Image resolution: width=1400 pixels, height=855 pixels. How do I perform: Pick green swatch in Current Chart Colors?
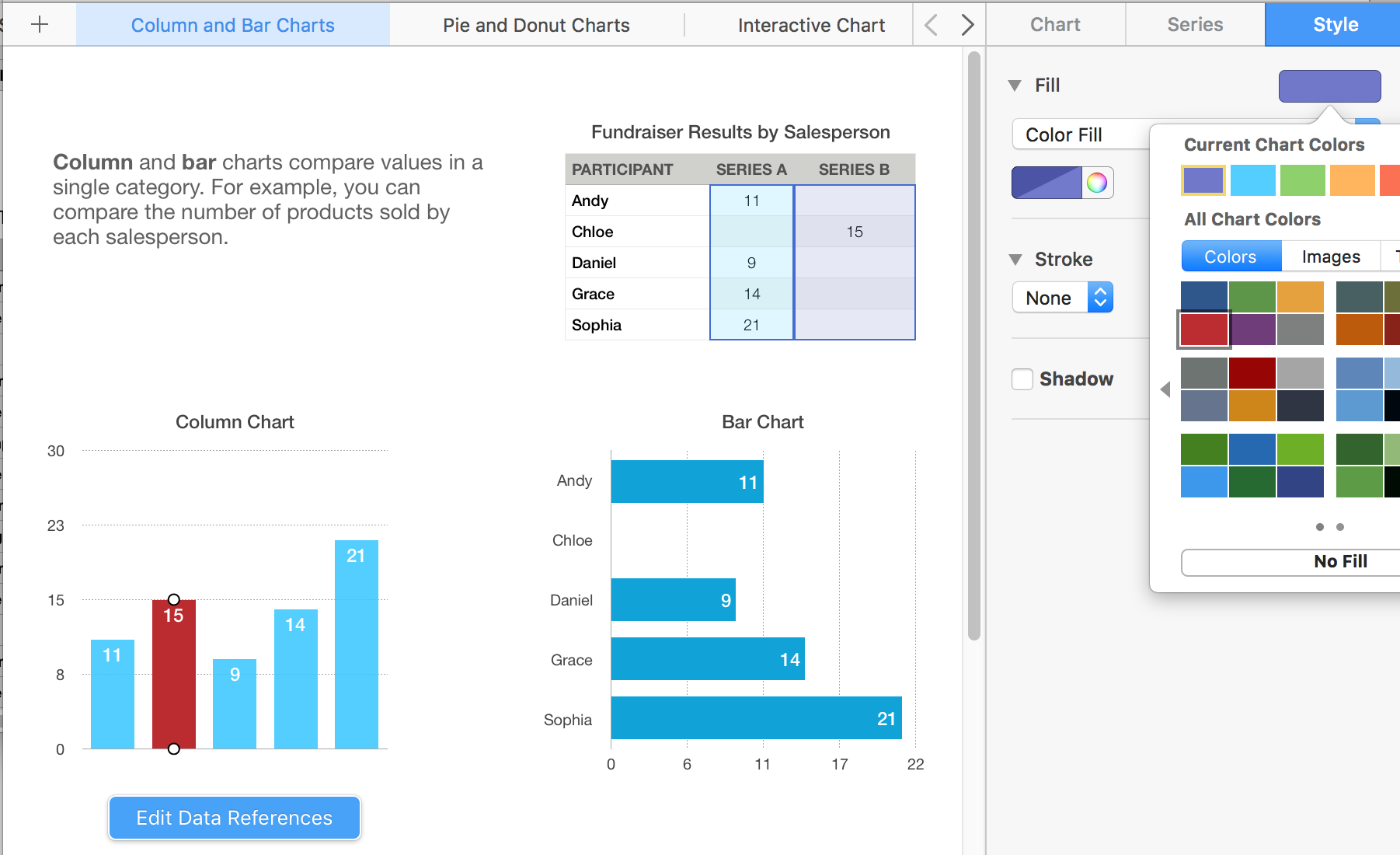[x=1303, y=180]
